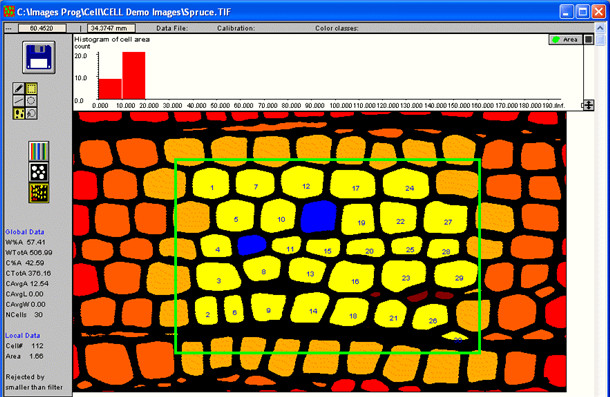The width and height of the screenshot is (610, 397).
Task: Select the circular region tool
Action: pos(31,101)
